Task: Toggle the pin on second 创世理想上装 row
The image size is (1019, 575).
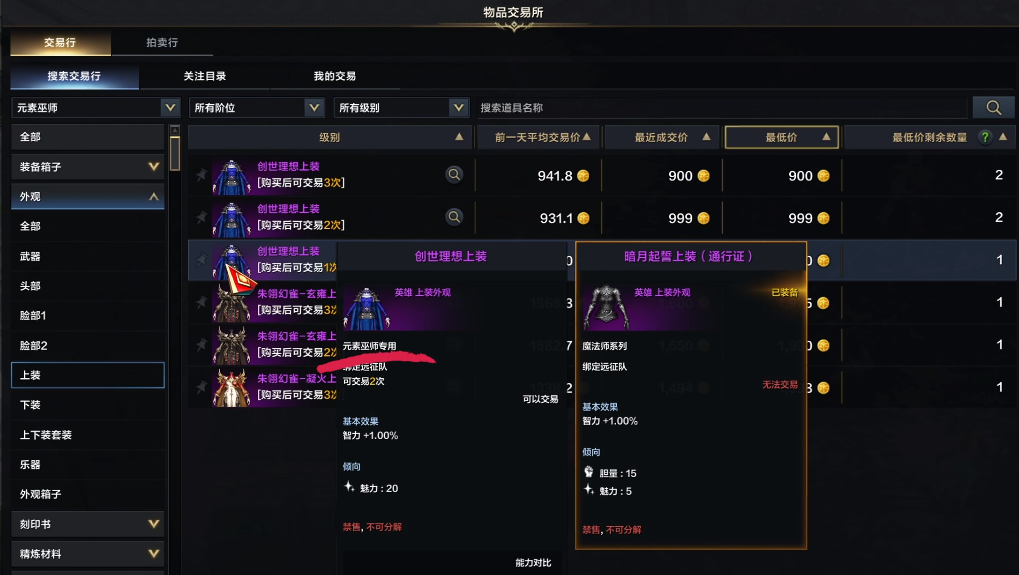Action: point(201,217)
